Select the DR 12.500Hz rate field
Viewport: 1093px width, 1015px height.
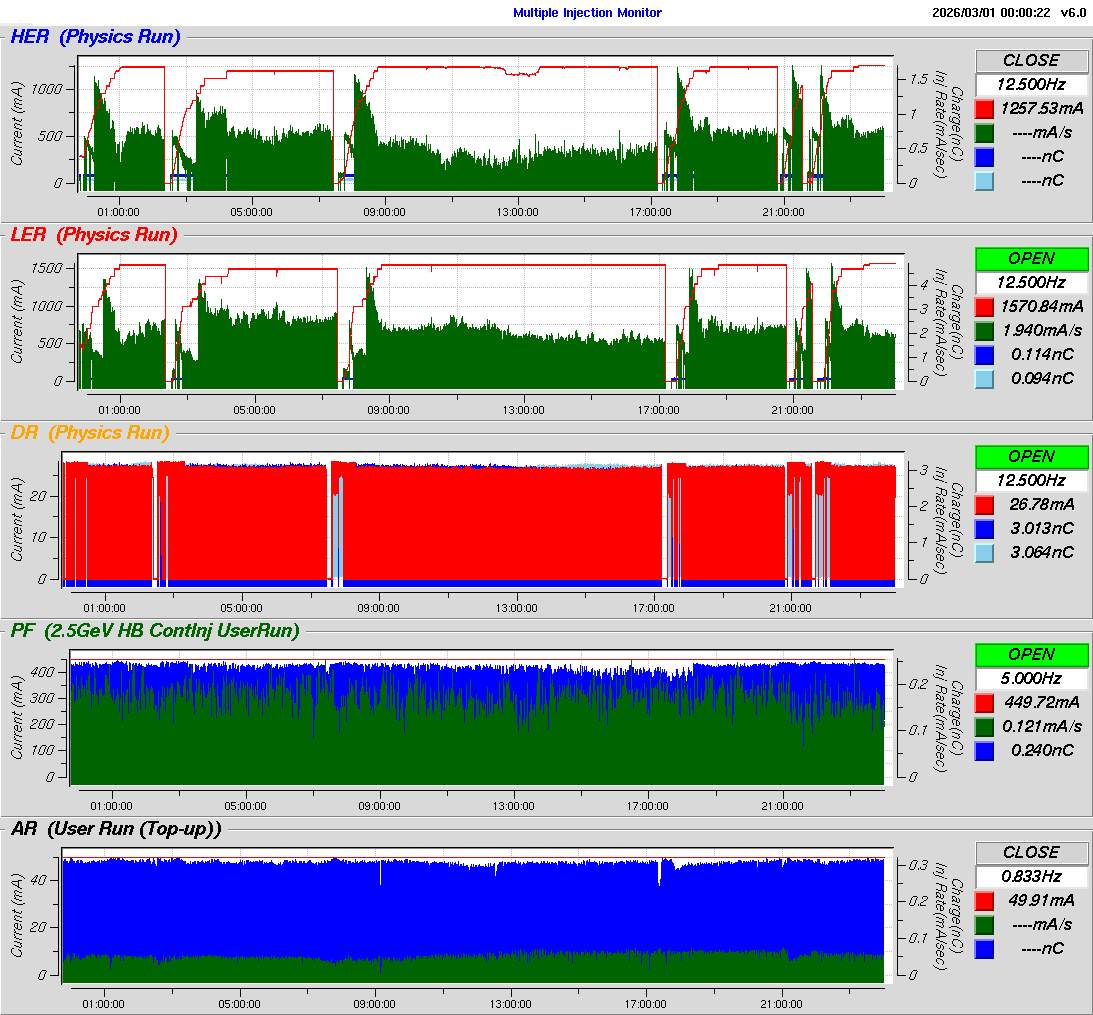(1032, 480)
